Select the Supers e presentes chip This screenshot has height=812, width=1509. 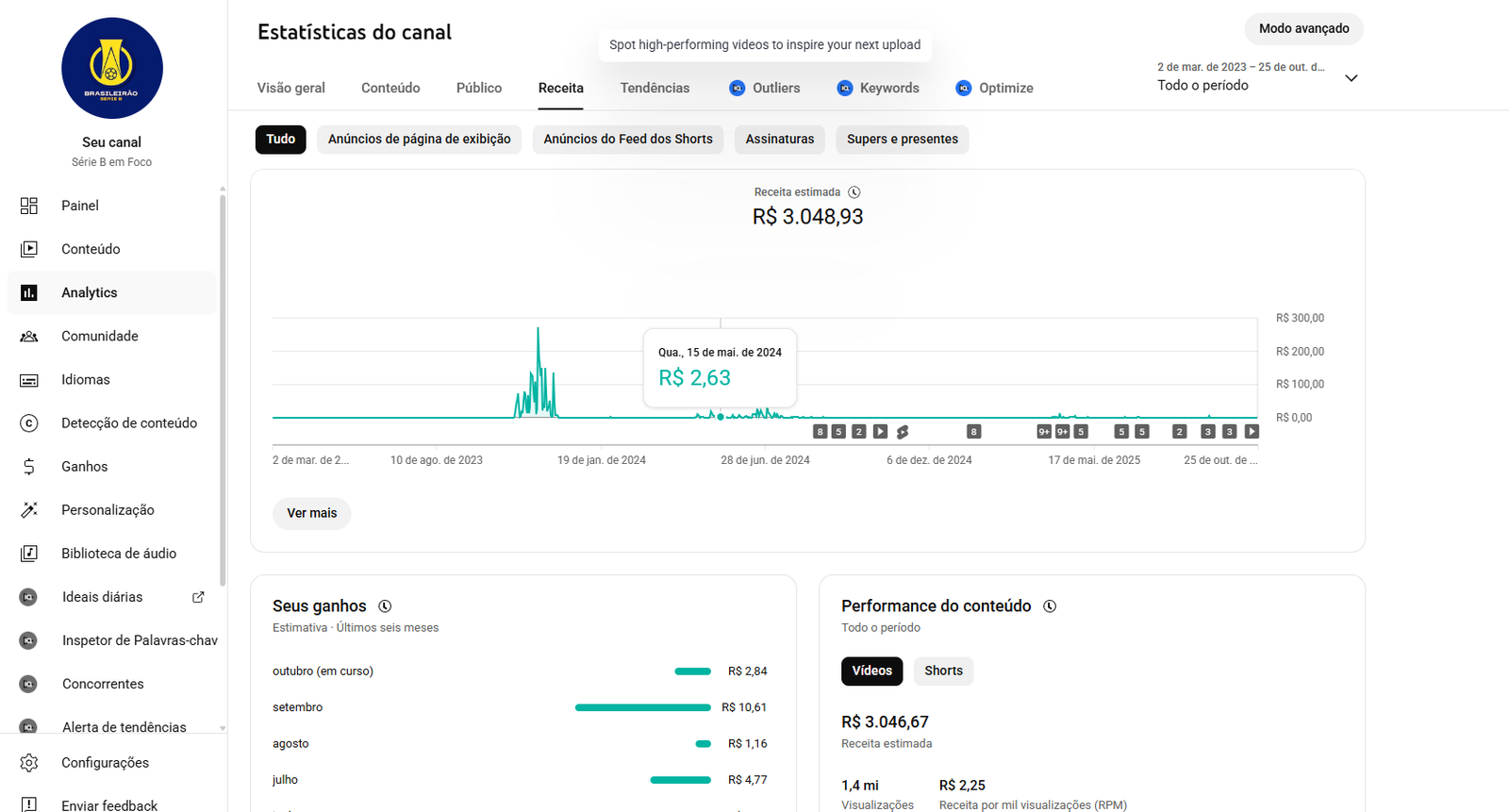point(902,140)
